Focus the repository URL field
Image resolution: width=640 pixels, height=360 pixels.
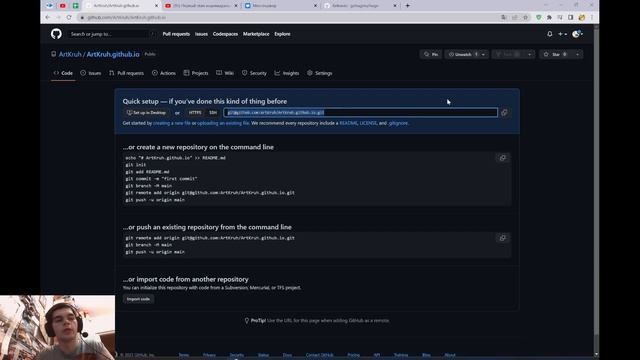[360, 113]
